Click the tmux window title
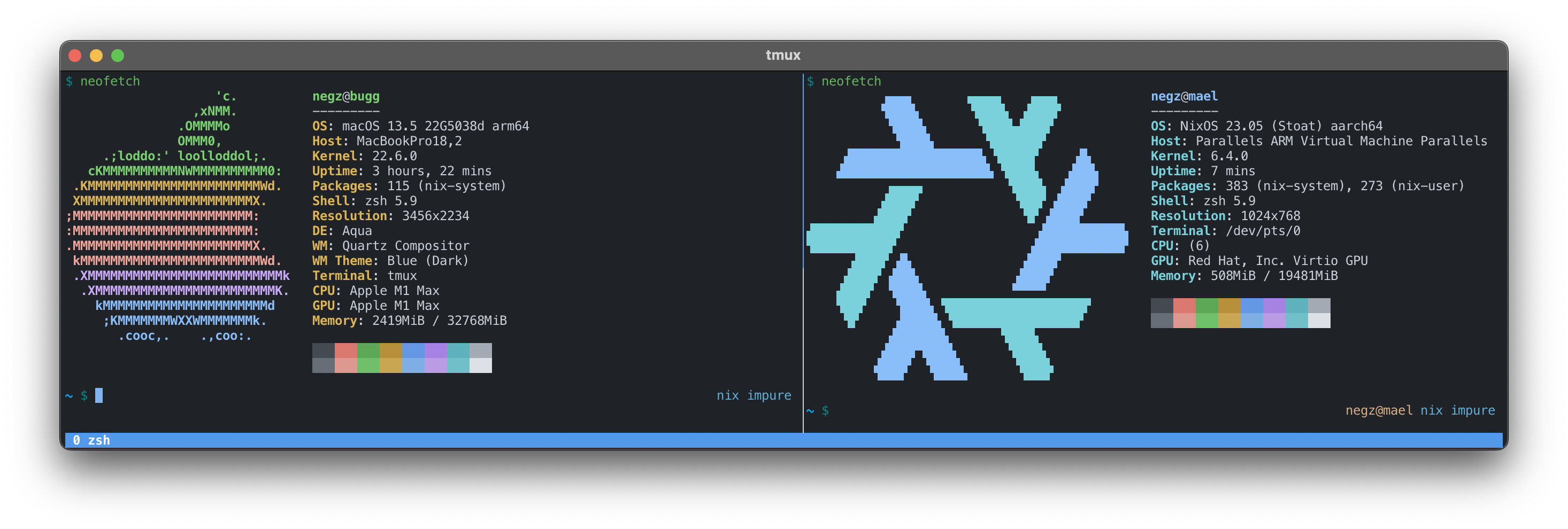This screenshot has width=1568, height=529. (783, 56)
